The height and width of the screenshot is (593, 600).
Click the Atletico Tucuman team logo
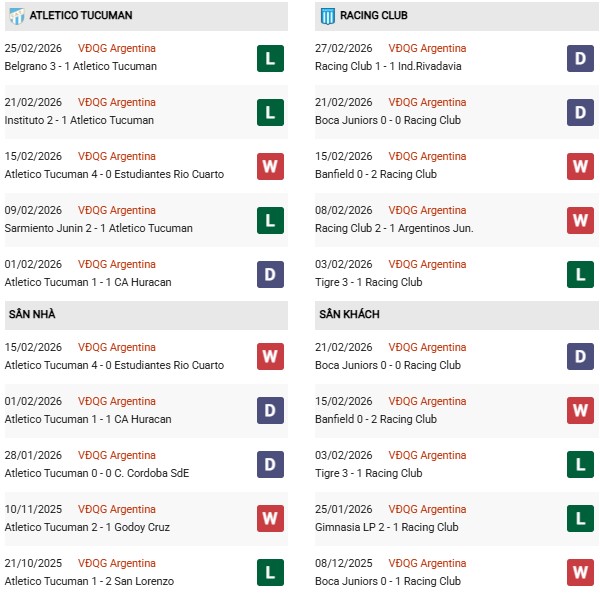tap(17, 16)
